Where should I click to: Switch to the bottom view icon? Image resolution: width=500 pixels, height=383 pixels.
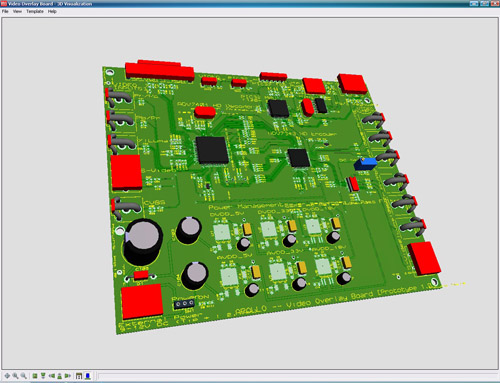(x=43, y=376)
